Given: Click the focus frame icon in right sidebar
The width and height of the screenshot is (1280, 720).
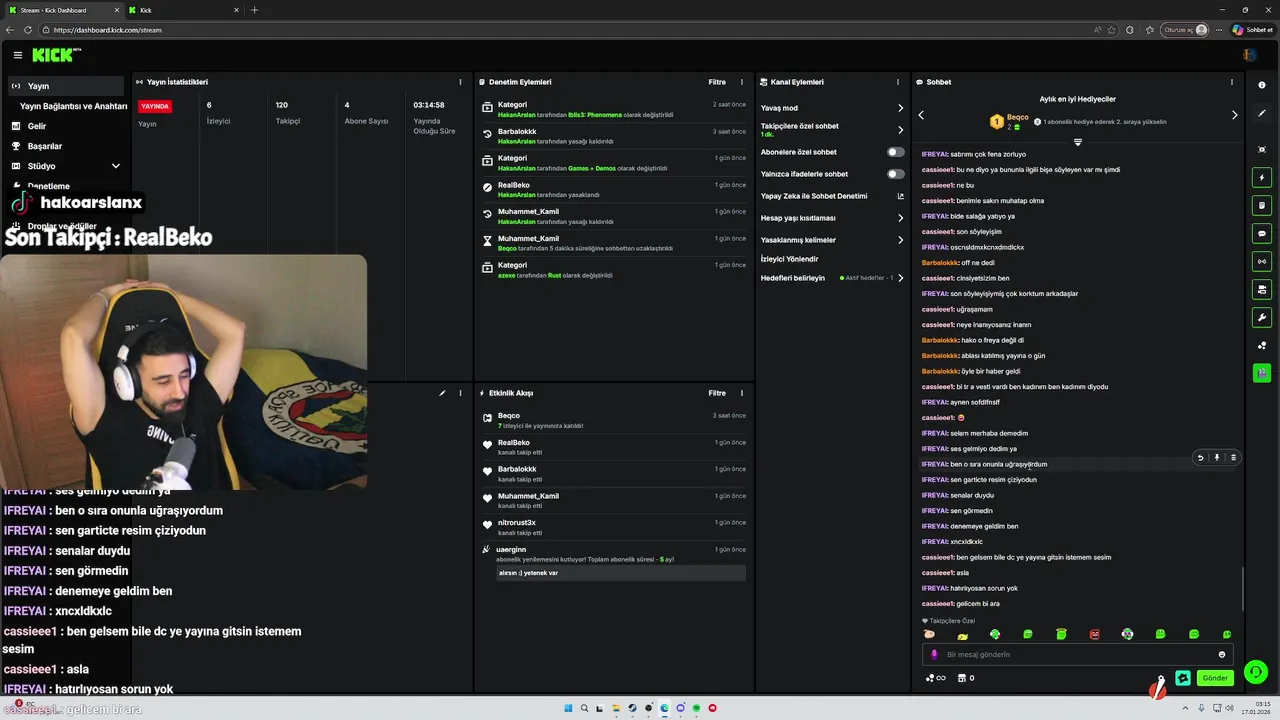Looking at the screenshot, I should 1262,149.
